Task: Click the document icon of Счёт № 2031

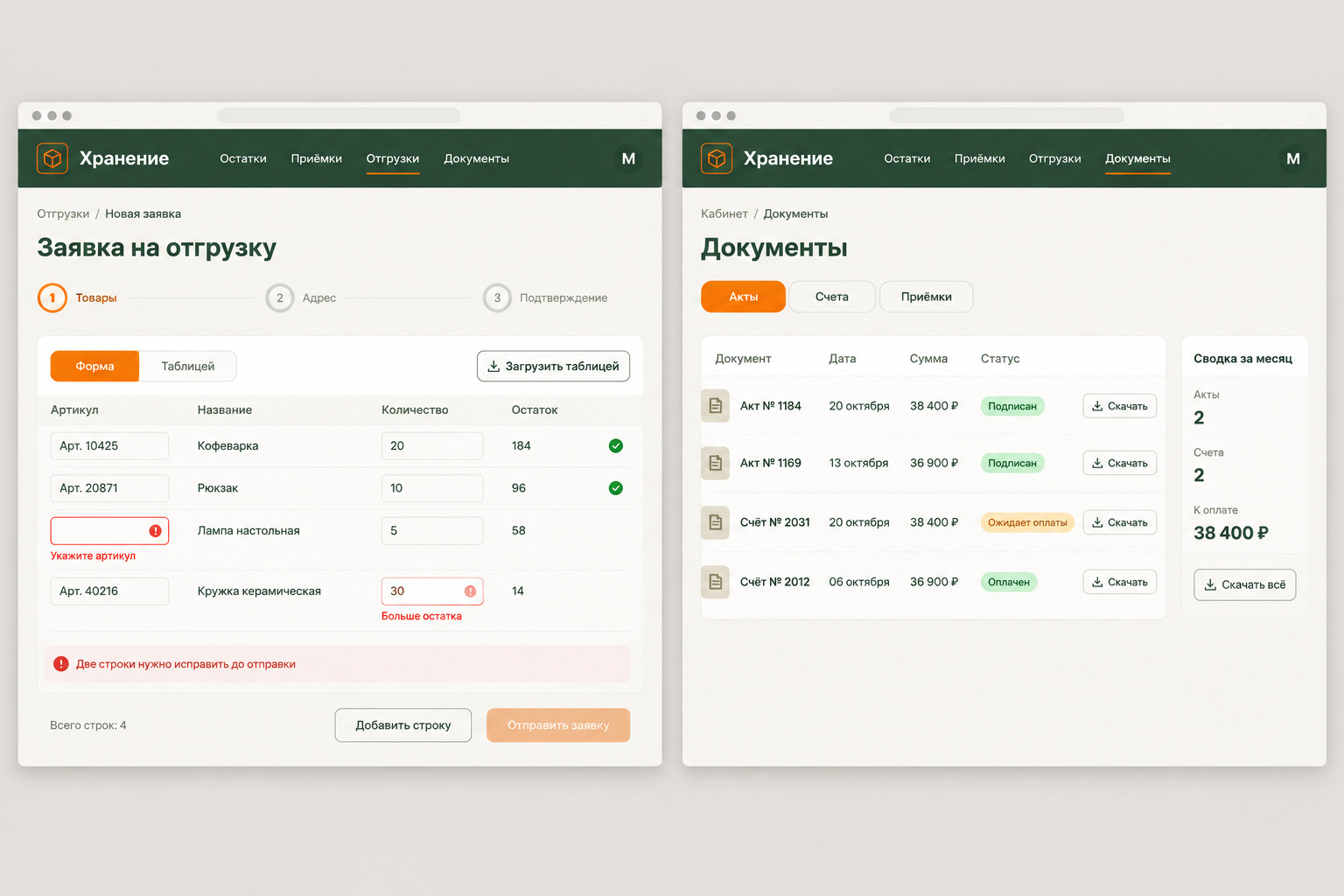Action: point(715,522)
